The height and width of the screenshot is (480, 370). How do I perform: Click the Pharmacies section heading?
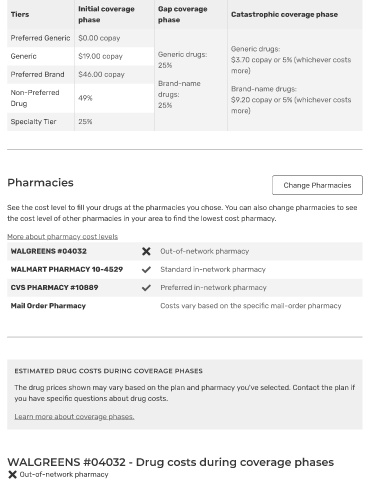pos(40,183)
